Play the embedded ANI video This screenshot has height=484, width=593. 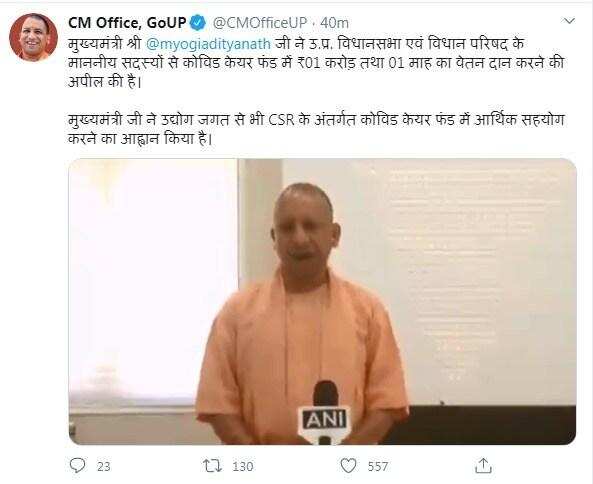pos(322,301)
